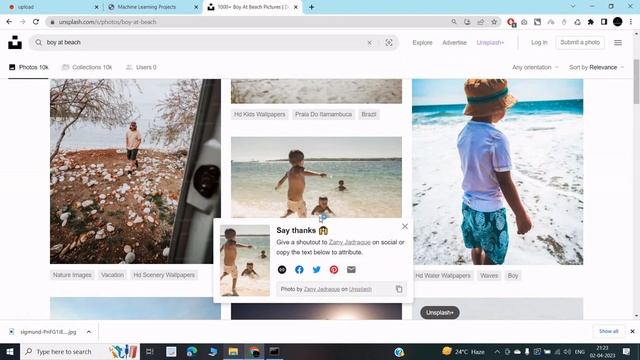
Task: Clear the 'boy at beach' search text
Action: [x=369, y=42]
